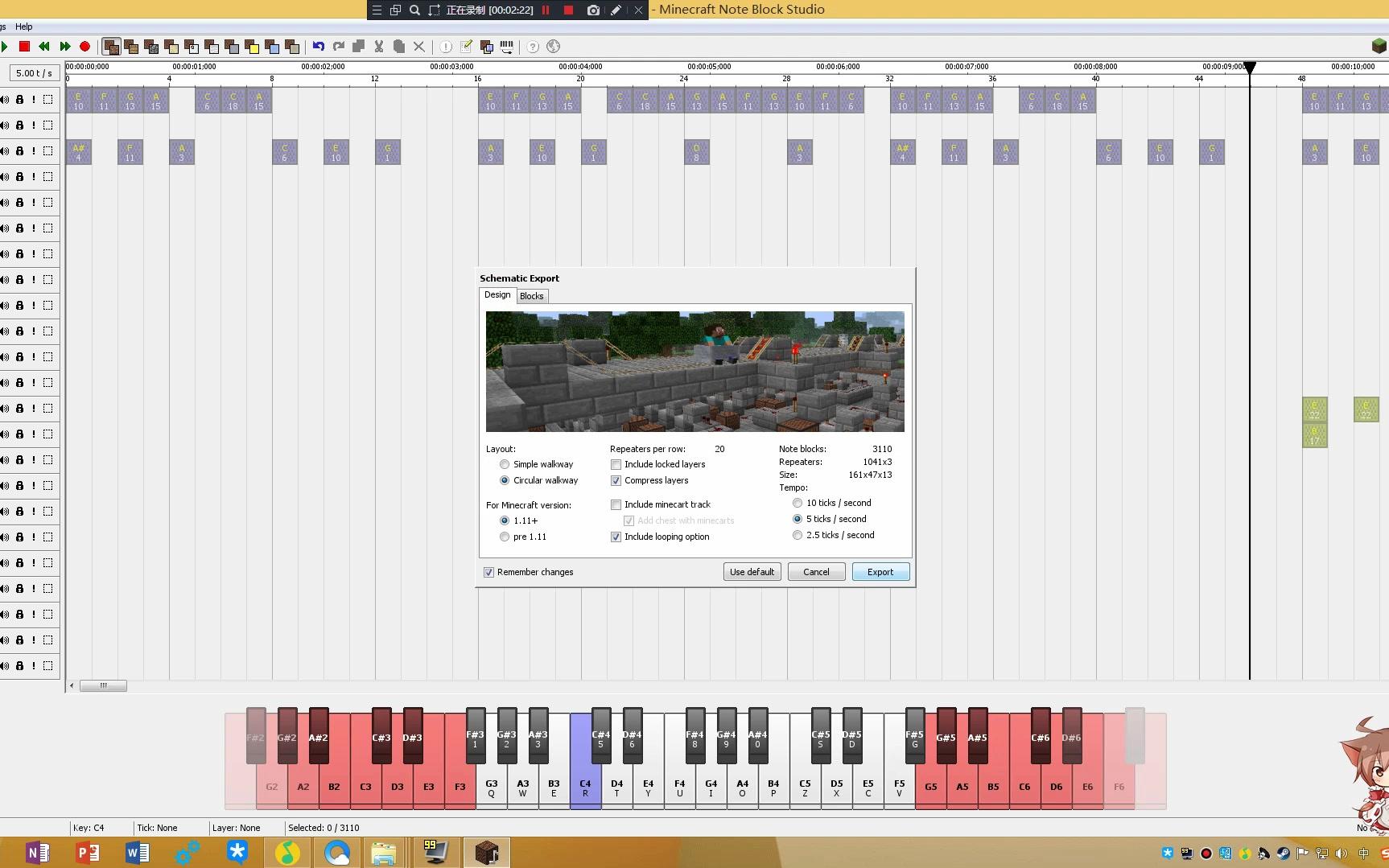
Task: Open help via the question mark icon
Action: [533, 47]
